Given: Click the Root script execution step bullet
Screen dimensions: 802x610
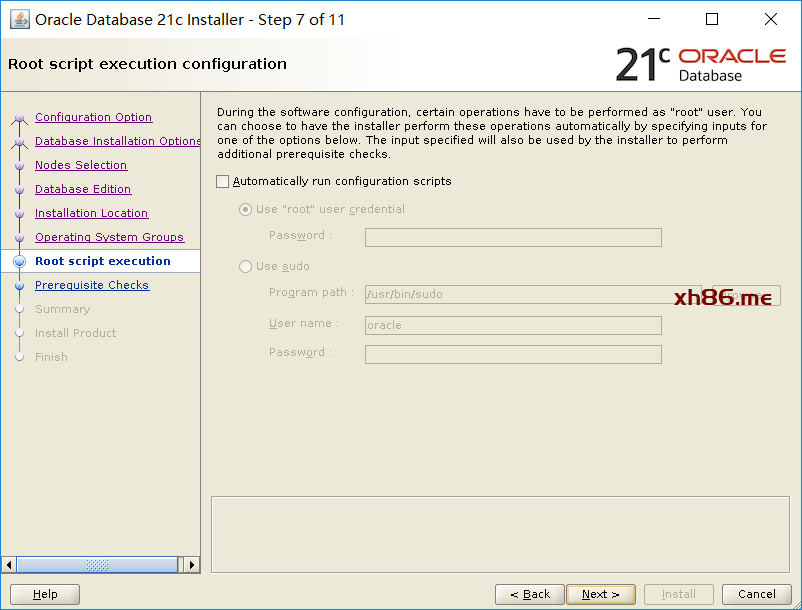Looking at the screenshot, I should tap(19, 261).
